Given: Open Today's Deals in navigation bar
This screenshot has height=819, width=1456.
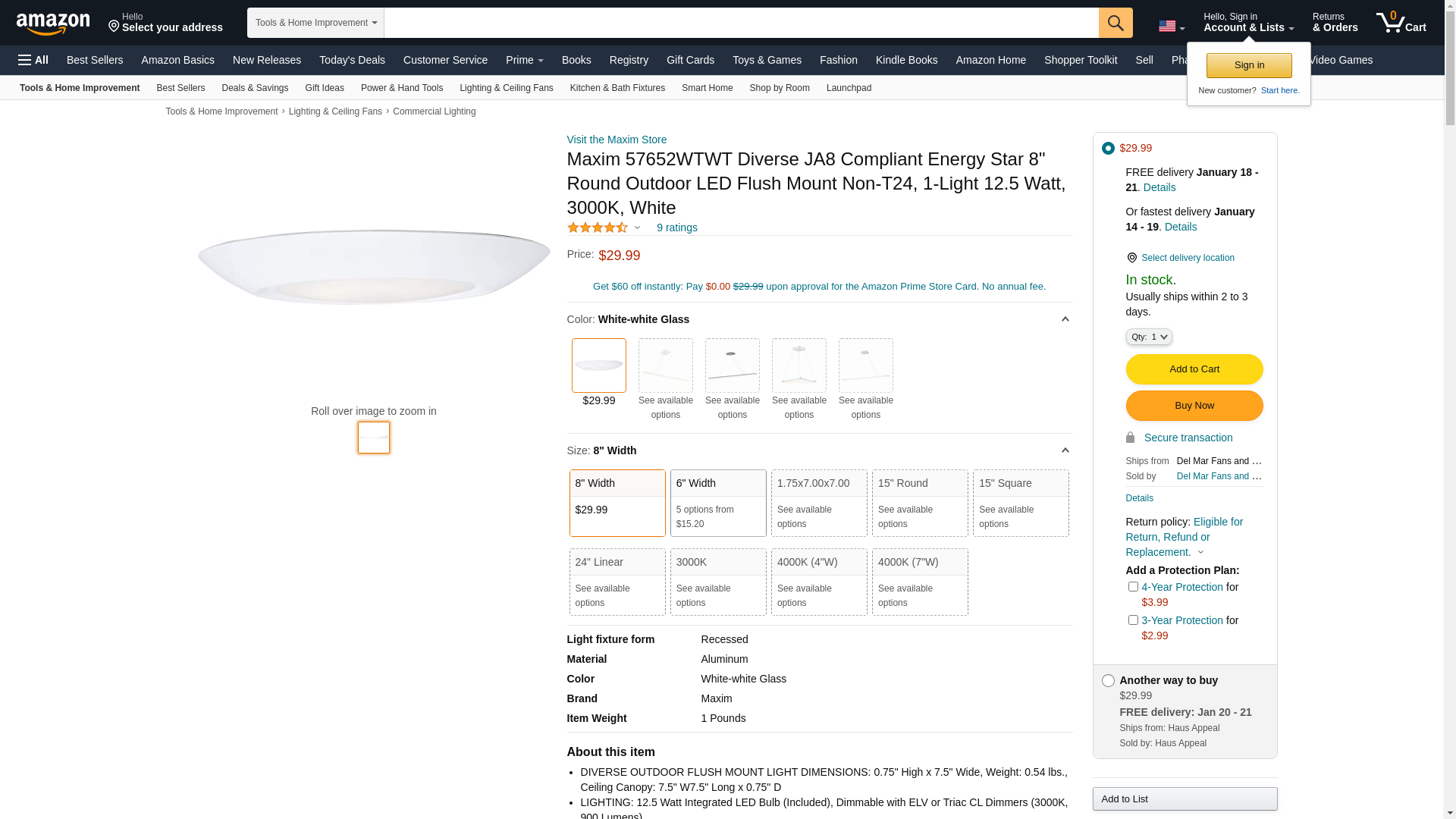Looking at the screenshot, I should click(352, 60).
